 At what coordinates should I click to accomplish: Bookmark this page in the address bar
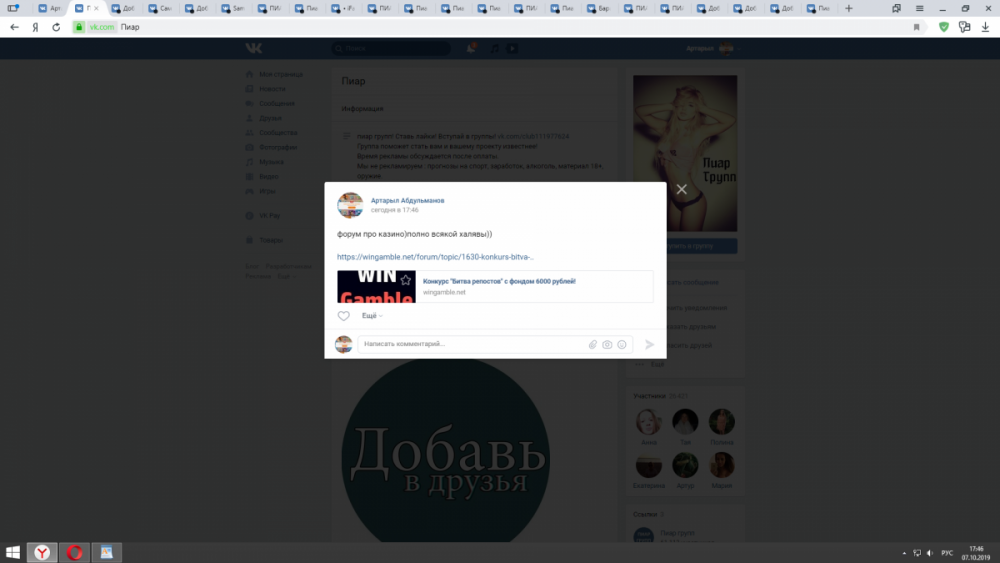click(916, 27)
